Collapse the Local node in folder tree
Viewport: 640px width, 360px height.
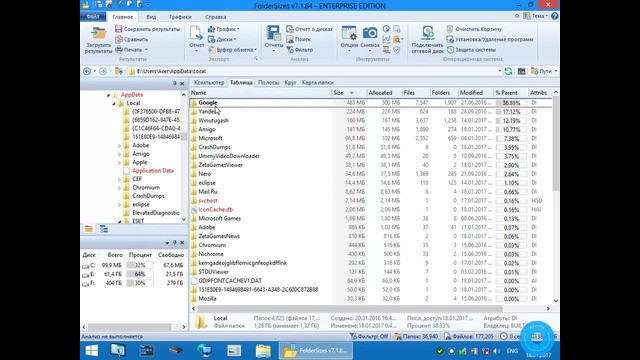tap(114, 103)
